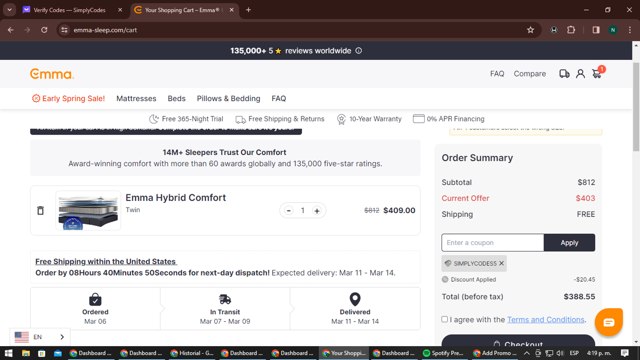640x360 pixels.
Task: Go back to the previous page
Action: coord(11,30)
